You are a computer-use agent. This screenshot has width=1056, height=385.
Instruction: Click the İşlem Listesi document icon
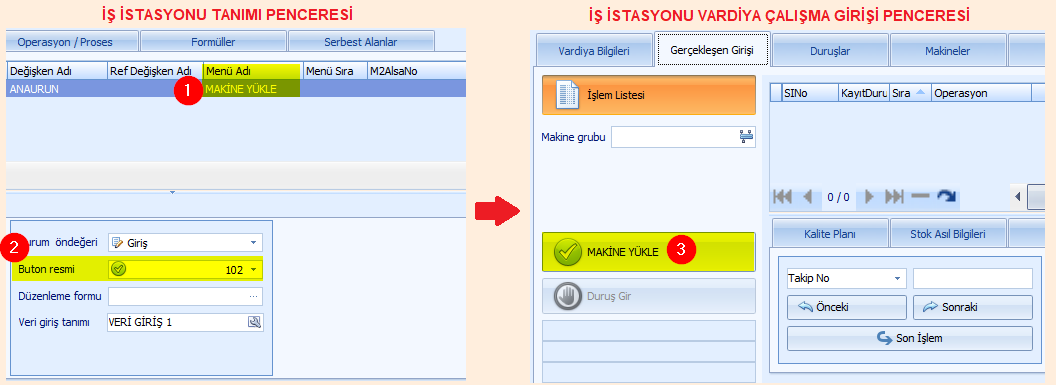click(x=567, y=95)
